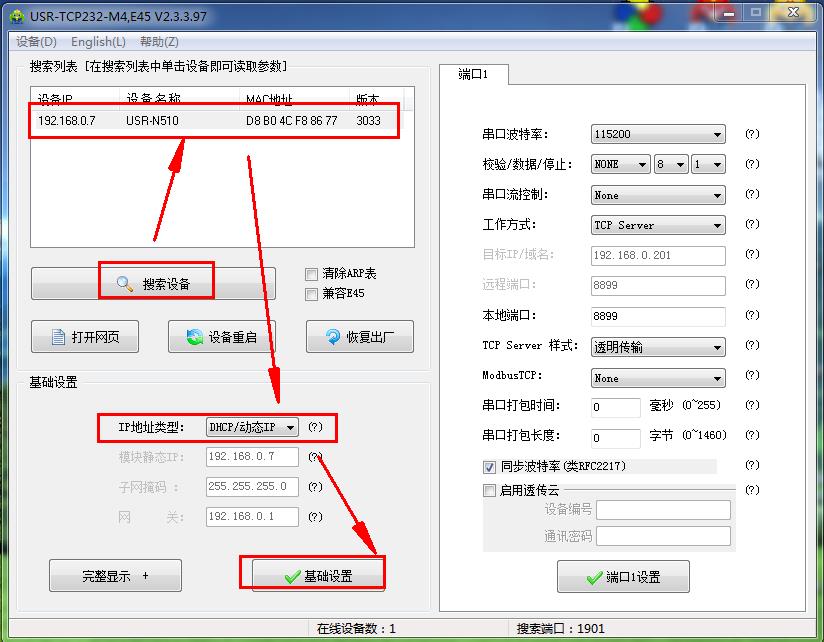
Task: Uncheck Sync baud rate (同步波特率) RFC2217
Action: pyautogui.click(x=490, y=467)
